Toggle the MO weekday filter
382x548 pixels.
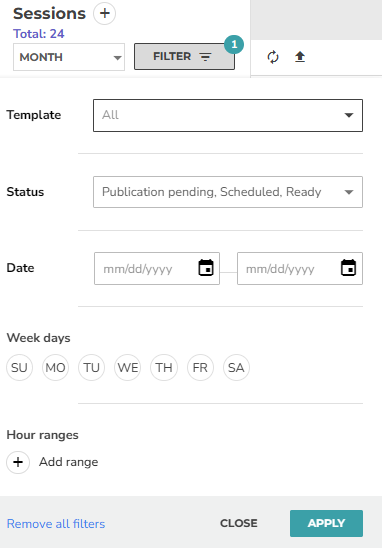[55, 367]
